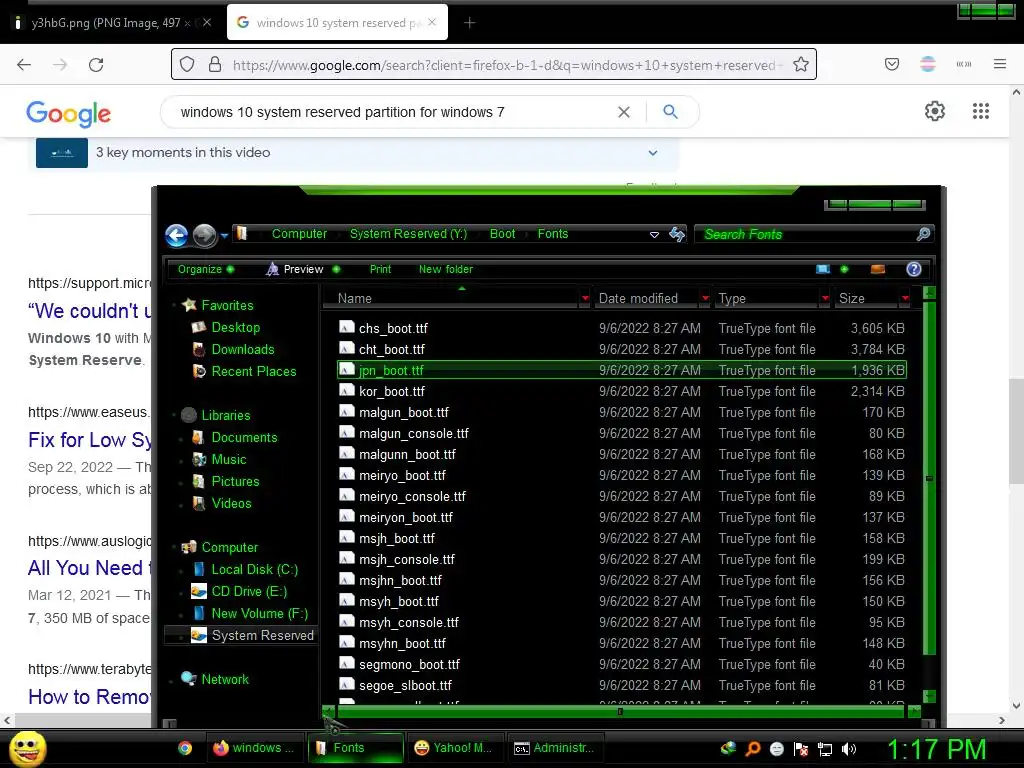Click the volume speaker tray icon

point(849,749)
